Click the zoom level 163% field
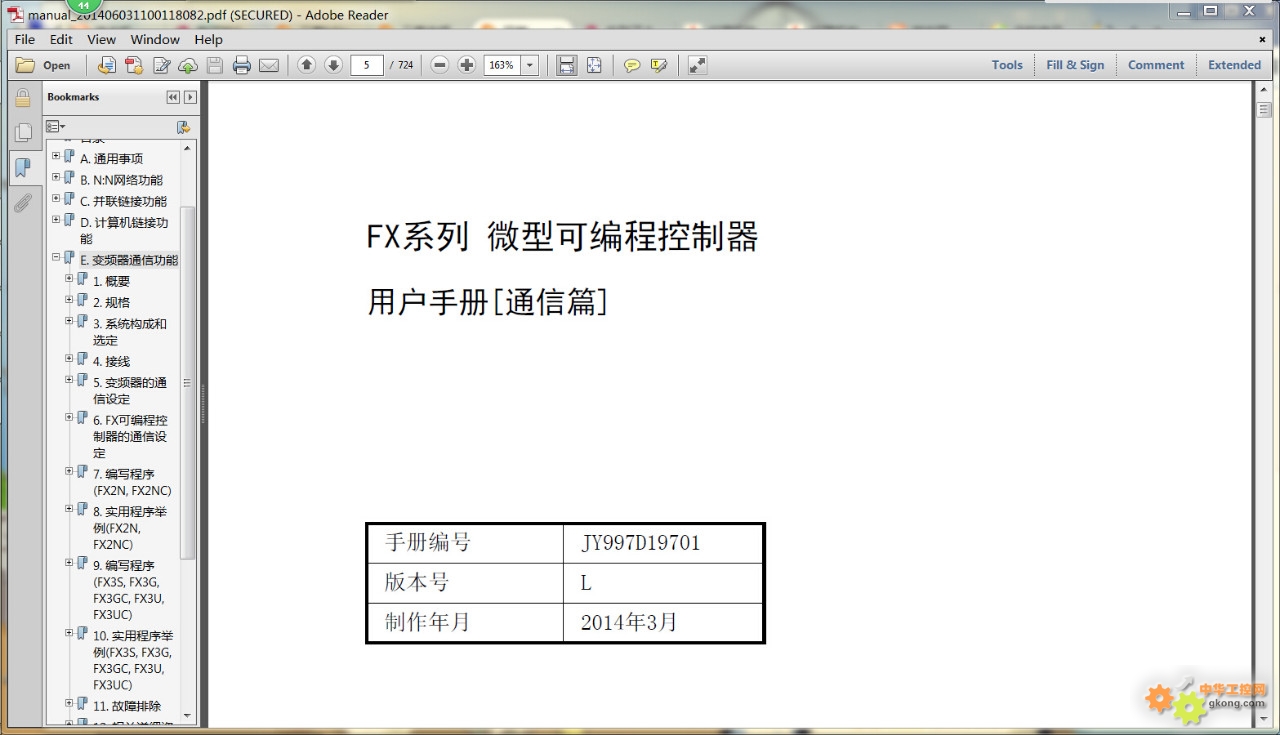 click(502, 65)
